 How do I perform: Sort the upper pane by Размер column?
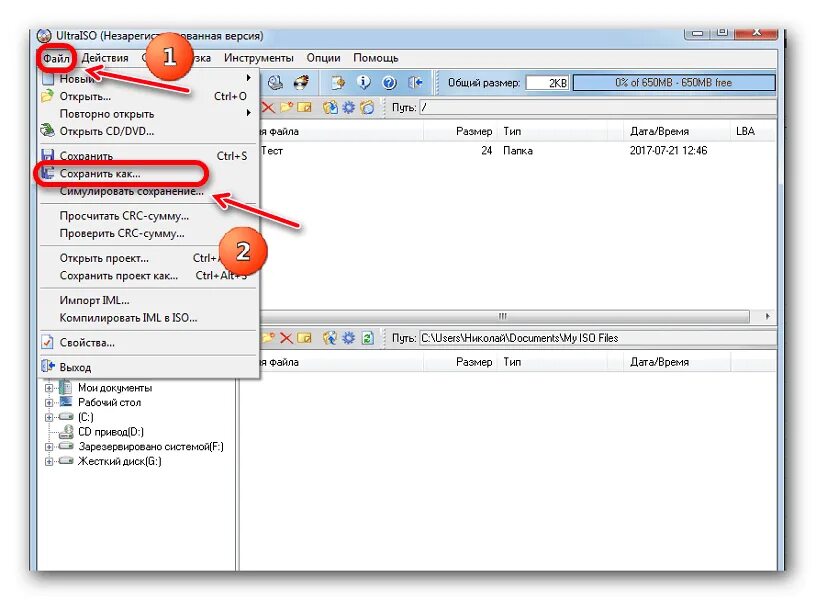461,131
